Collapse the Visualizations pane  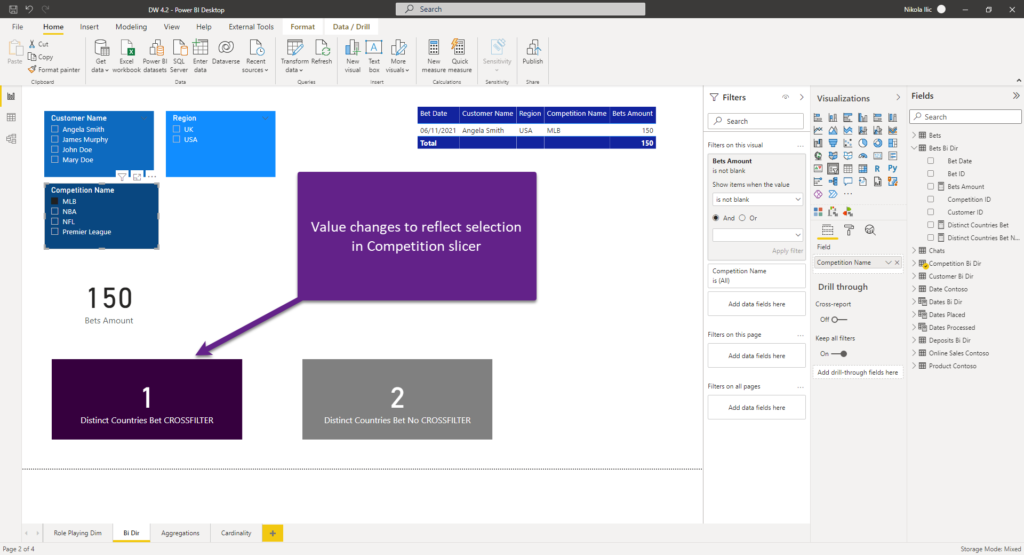coord(898,97)
